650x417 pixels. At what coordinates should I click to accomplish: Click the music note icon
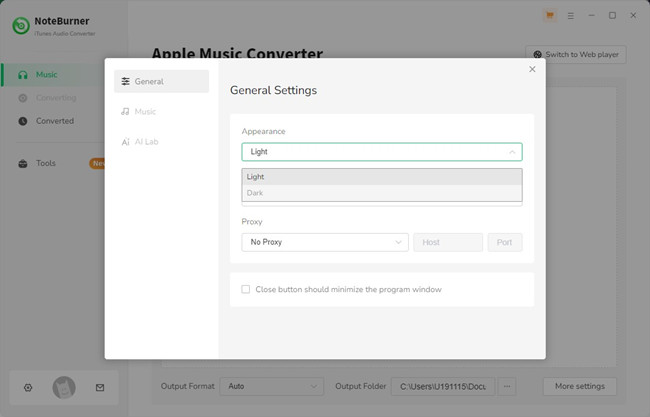pyautogui.click(x=125, y=112)
